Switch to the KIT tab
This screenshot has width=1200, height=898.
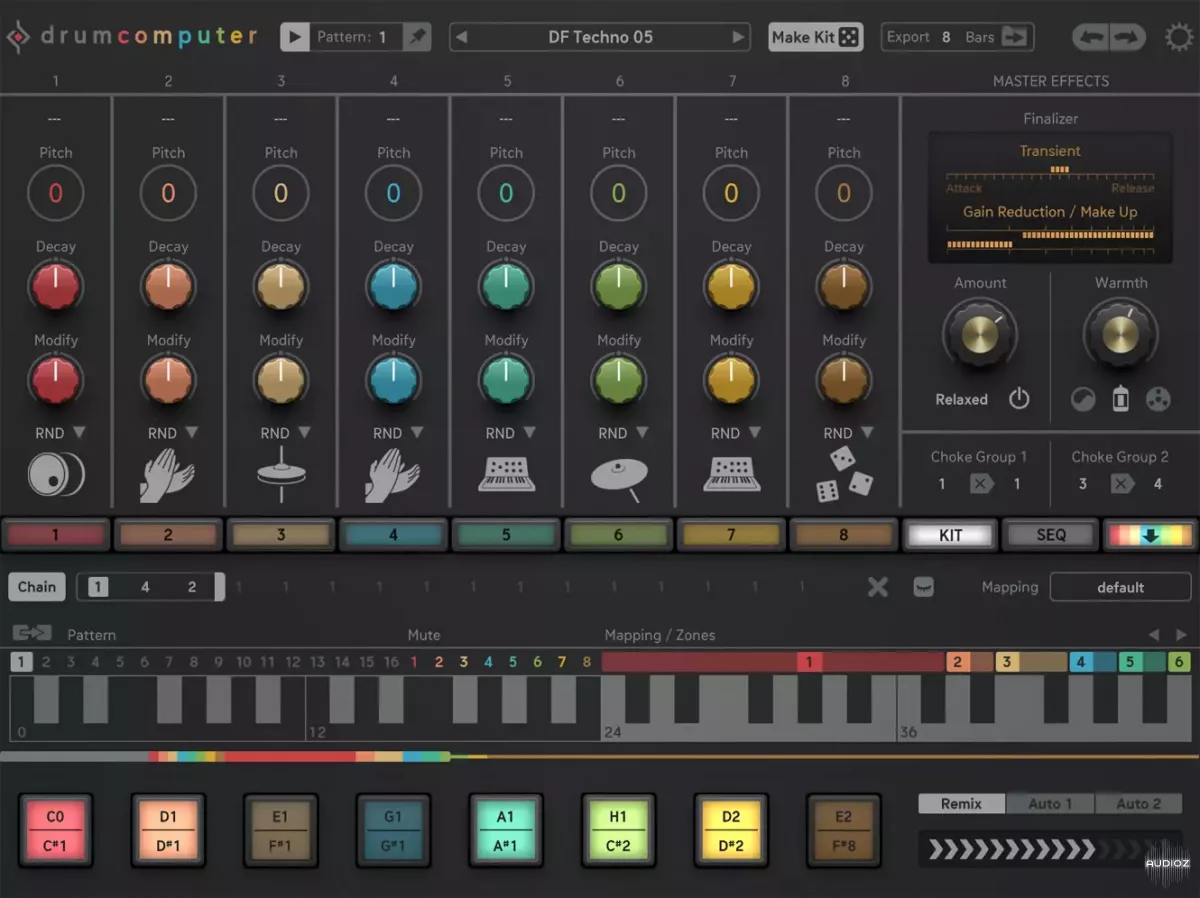pyautogui.click(x=950, y=535)
